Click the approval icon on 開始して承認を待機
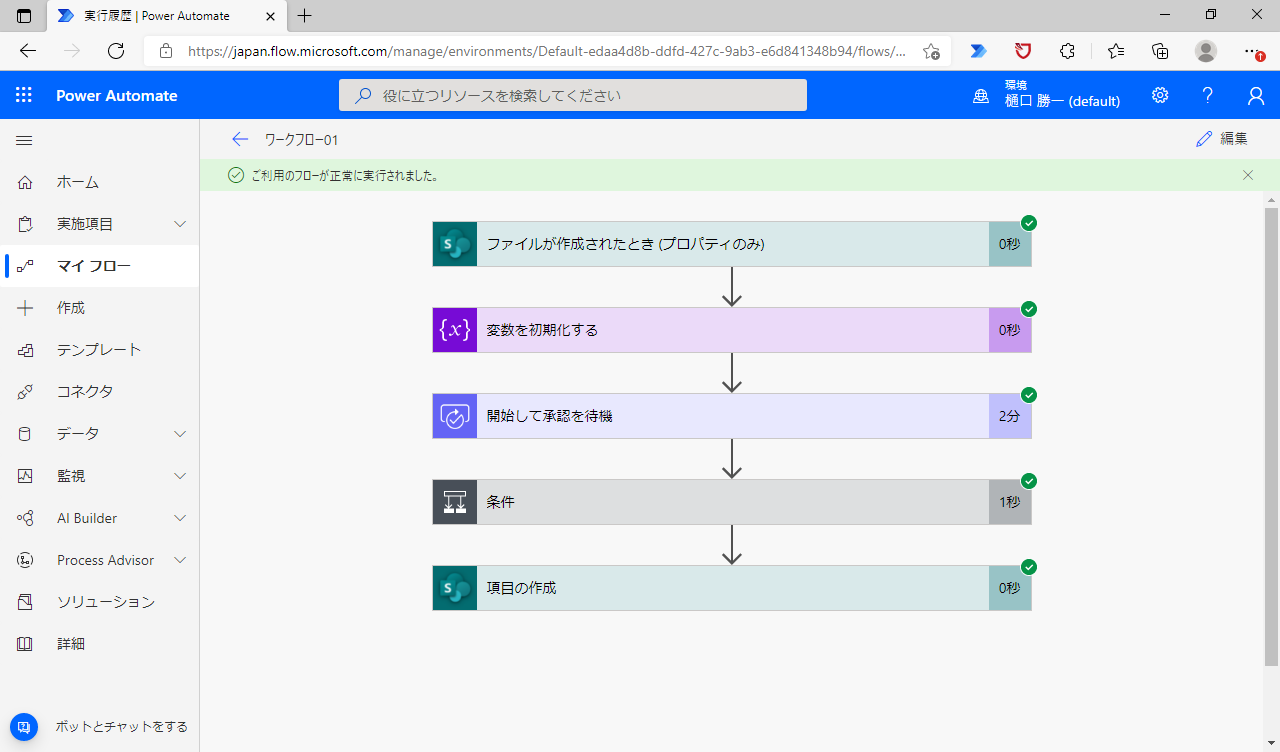Image resolution: width=1280 pixels, height=752 pixels. pos(455,416)
